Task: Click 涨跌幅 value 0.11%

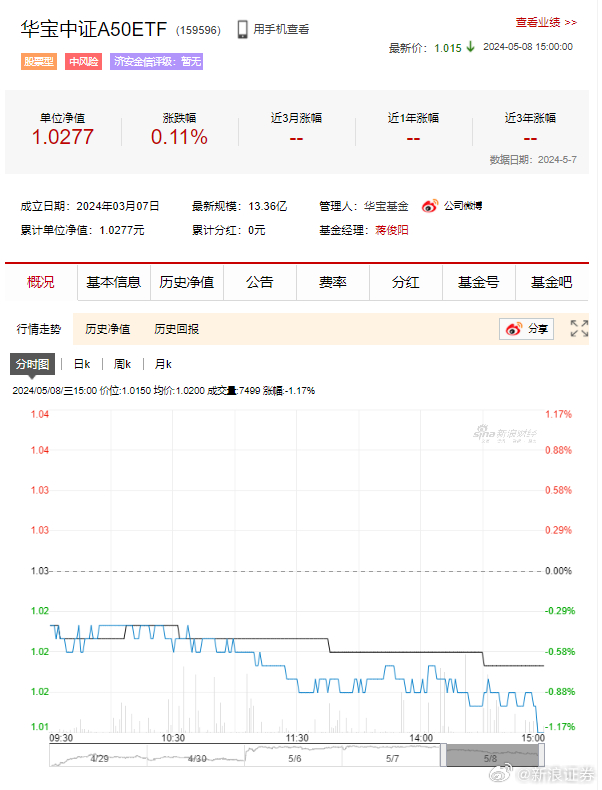Action: 179,137
